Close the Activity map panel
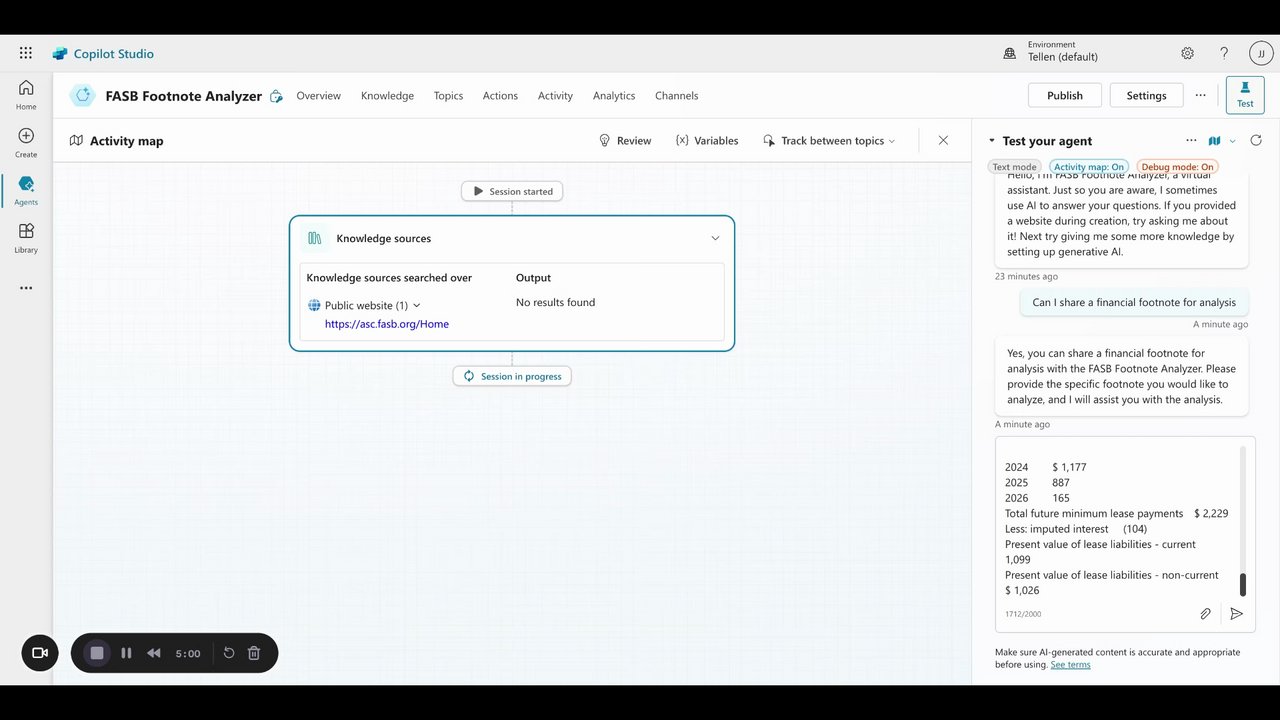This screenshot has width=1280, height=720. (x=943, y=140)
